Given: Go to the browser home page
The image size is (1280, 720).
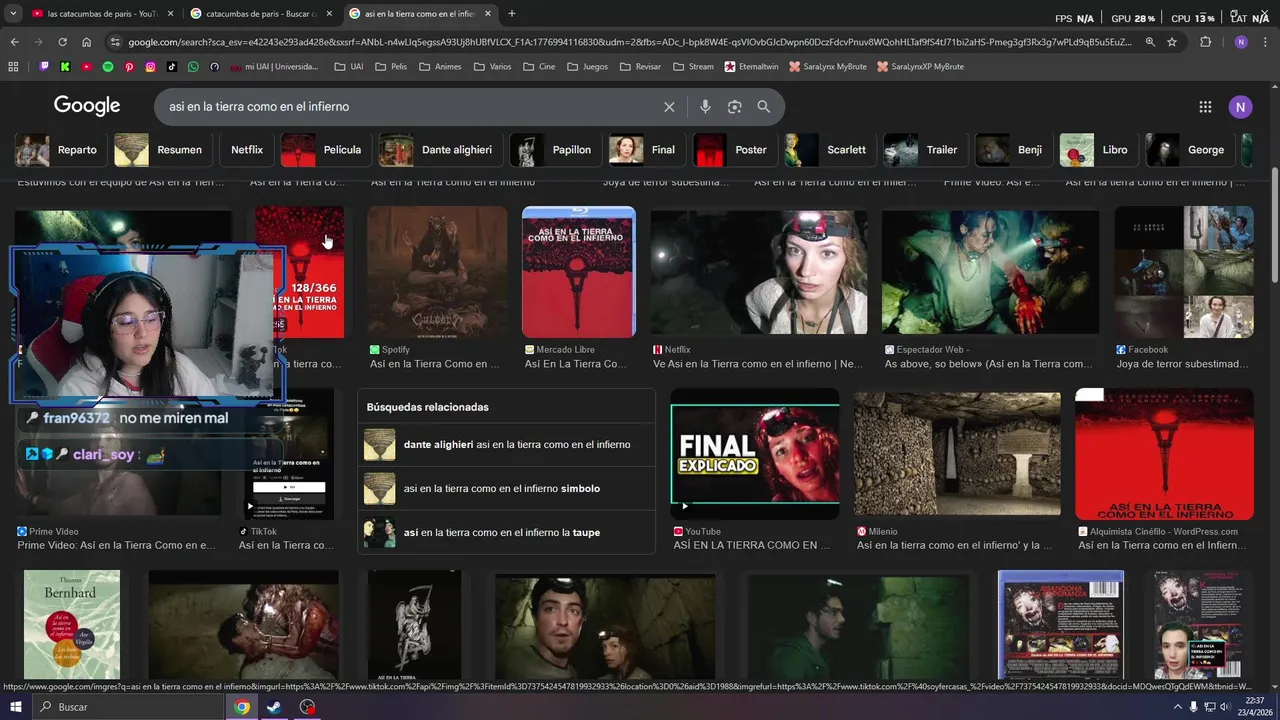Looking at the screenshot, I should pyautogui.click(x=86, y=42).
